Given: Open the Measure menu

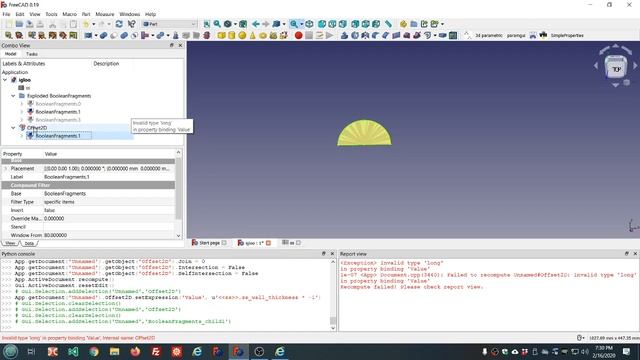Looking at the screenshot, I should [x=104, y=14].
